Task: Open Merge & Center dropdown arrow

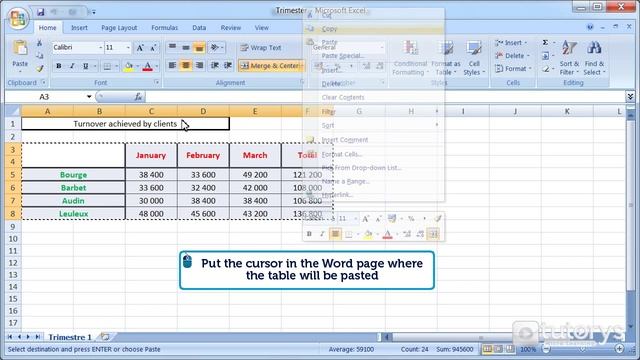Action: coord(302,66)
